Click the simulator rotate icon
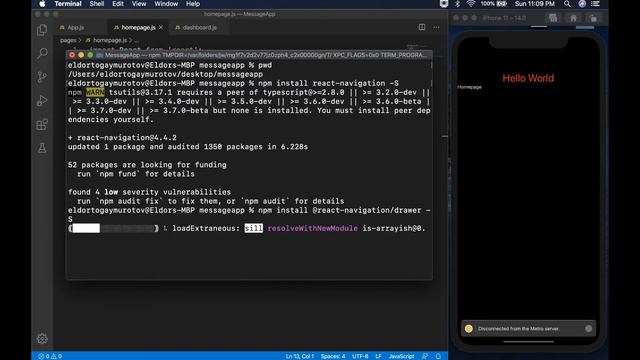Image resolution: width=640 pixels, height=360 pixels. click(593, 18)
